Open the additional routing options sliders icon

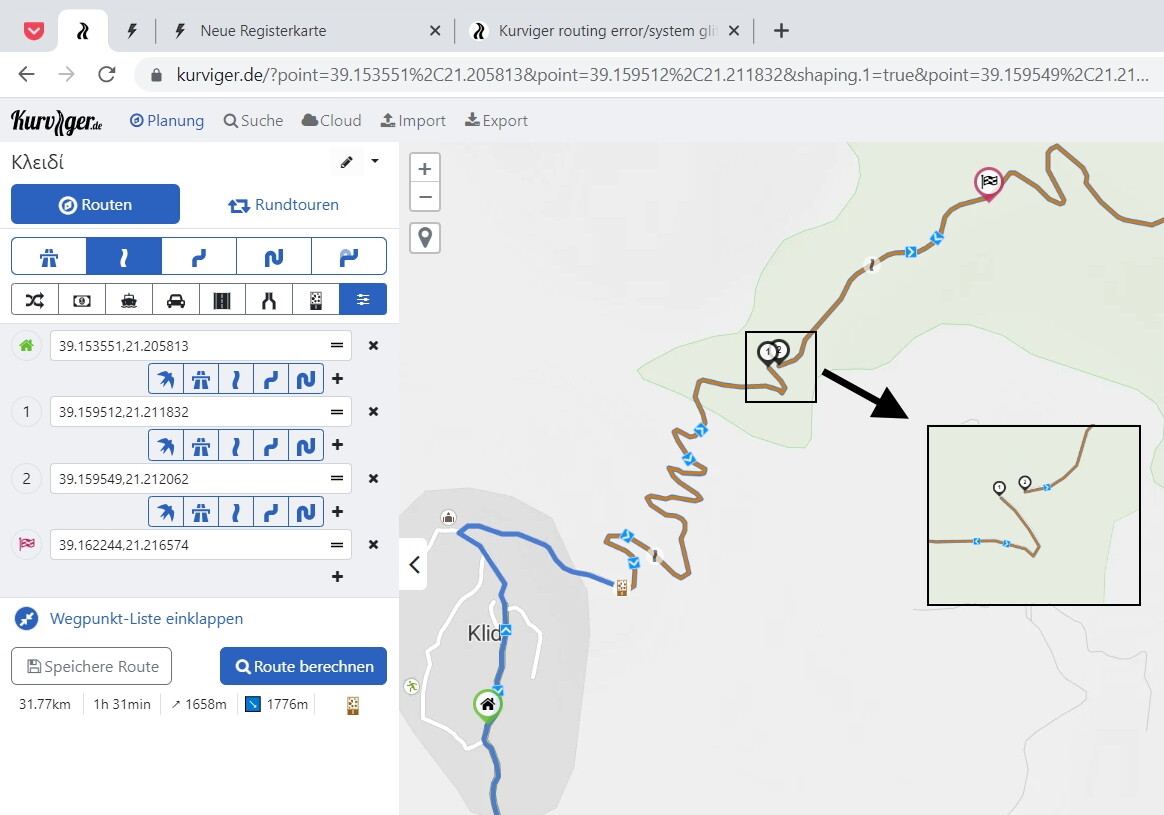[362, 299]
